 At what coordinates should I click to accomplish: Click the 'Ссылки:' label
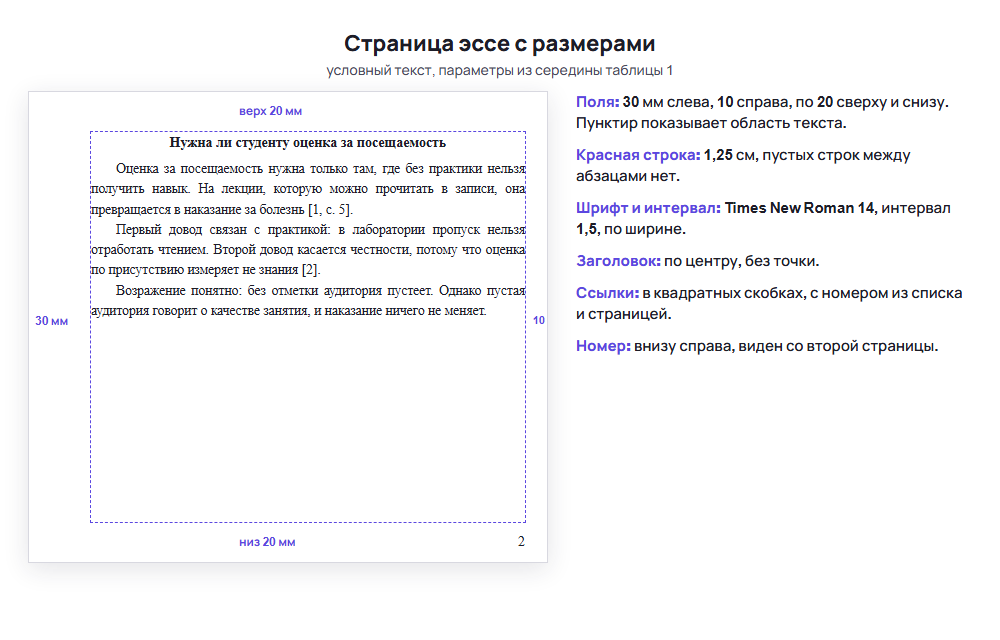607,293
